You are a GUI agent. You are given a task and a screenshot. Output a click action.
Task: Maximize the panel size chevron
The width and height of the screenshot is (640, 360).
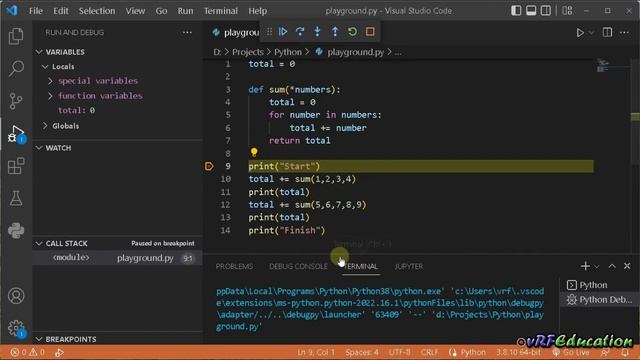612,266
